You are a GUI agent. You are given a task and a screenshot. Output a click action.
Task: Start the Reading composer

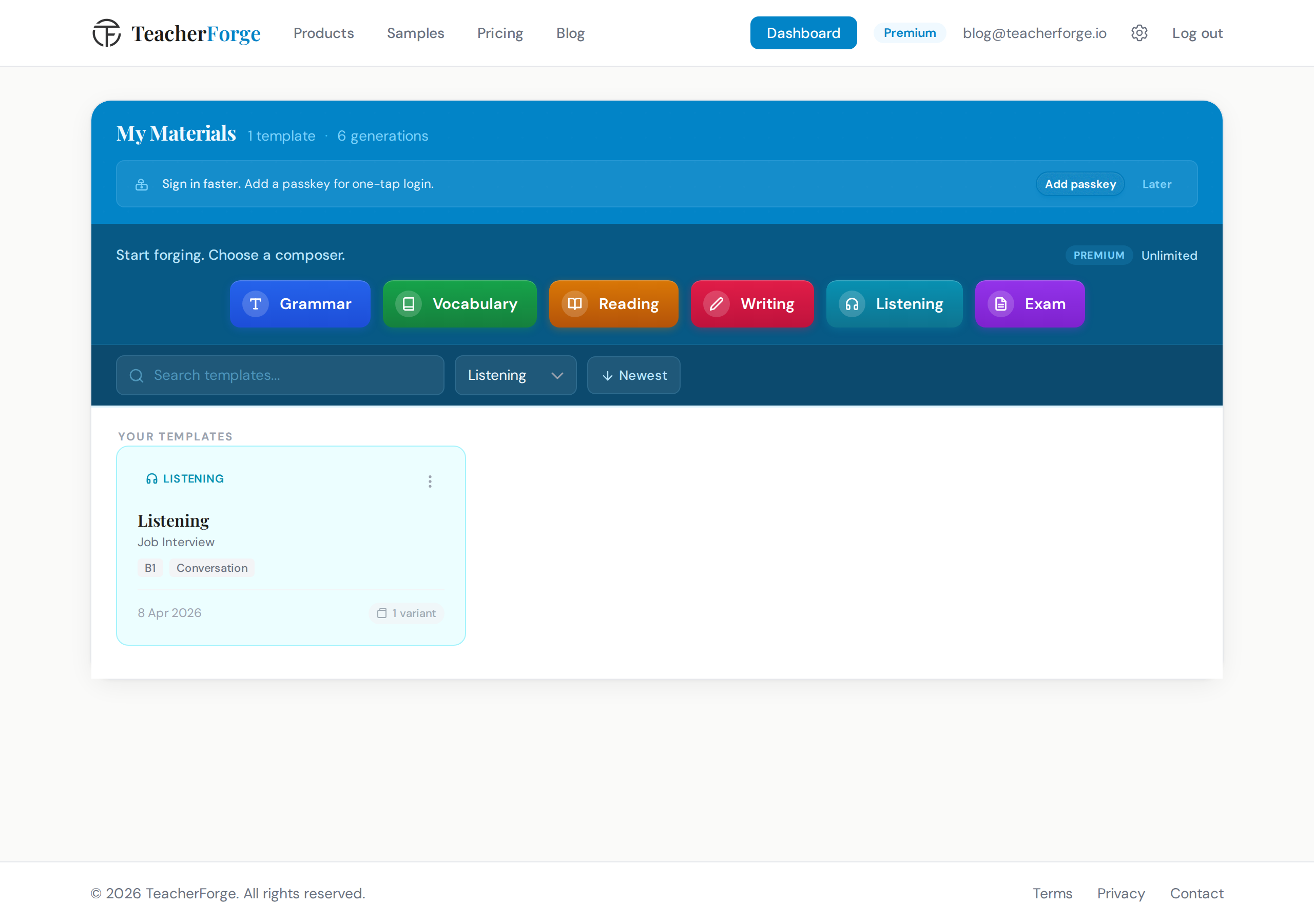[x=613, y=304]
